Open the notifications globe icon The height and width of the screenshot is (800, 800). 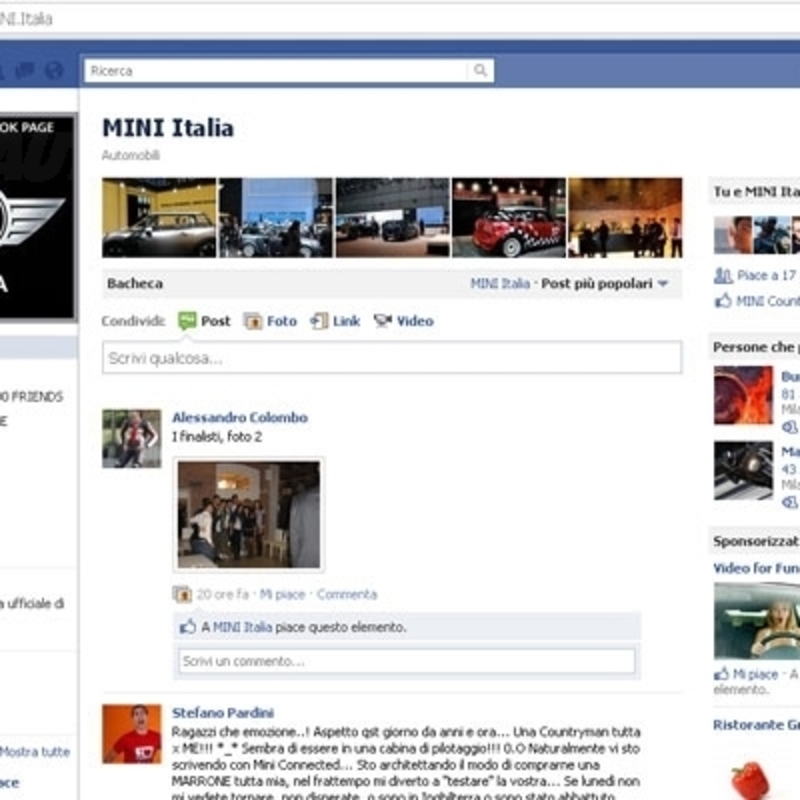(x=54, y=70)
